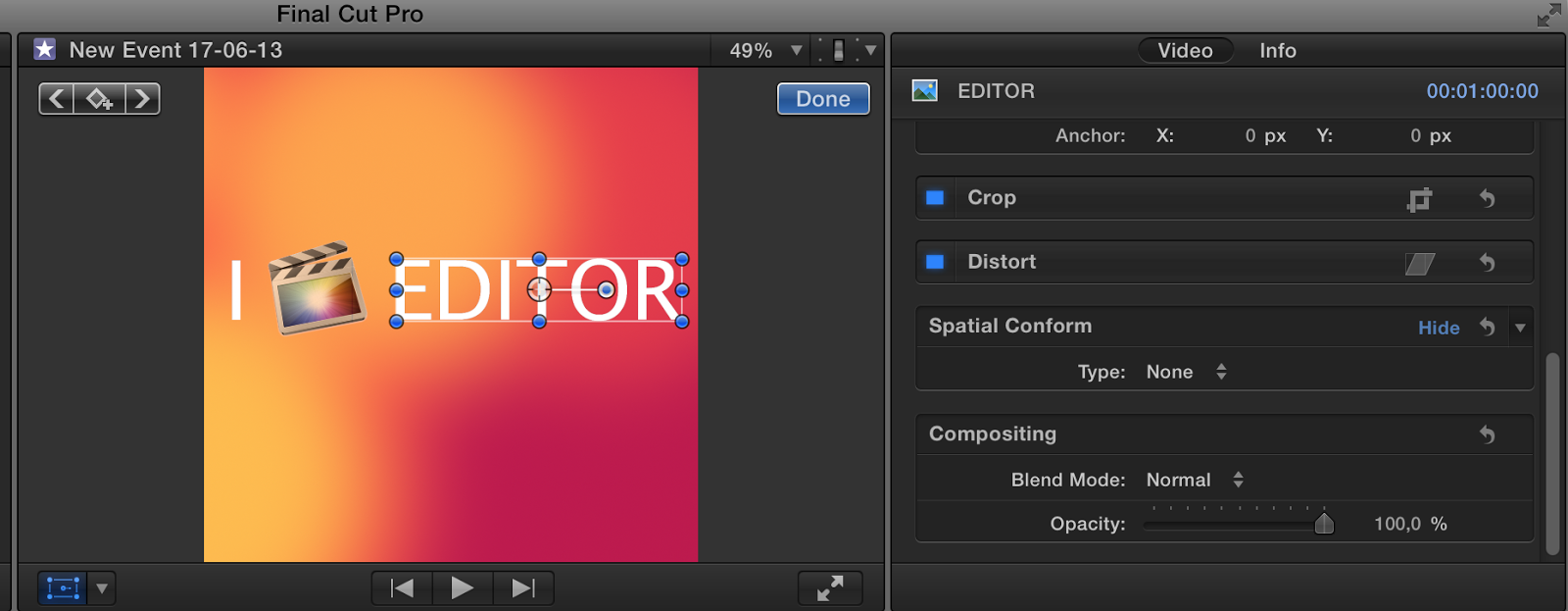The width and height of the screenshot is (1568, 611).
Task: Click the Distort section label
Action: pos(1001,262)
